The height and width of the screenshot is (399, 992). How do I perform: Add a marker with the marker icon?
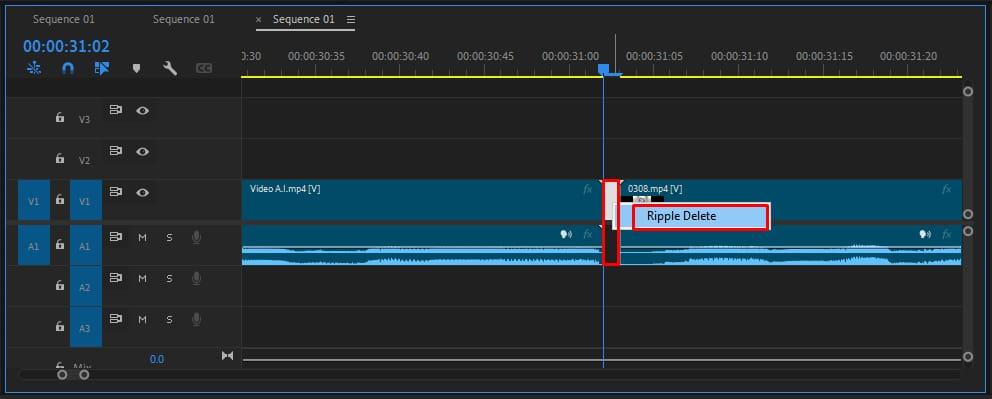coord(136,68)
